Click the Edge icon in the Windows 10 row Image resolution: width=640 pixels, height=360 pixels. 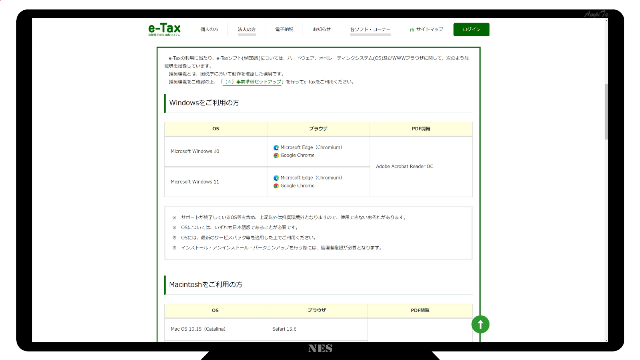point(276,147)
